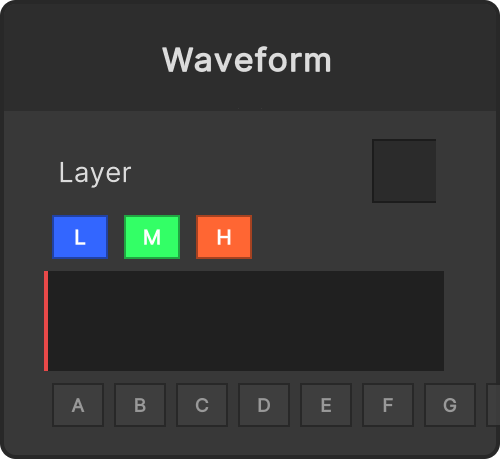500x459 pixels.
Task: Click the Layer label text
Action: pyautogui.click(x=95, y=173)
